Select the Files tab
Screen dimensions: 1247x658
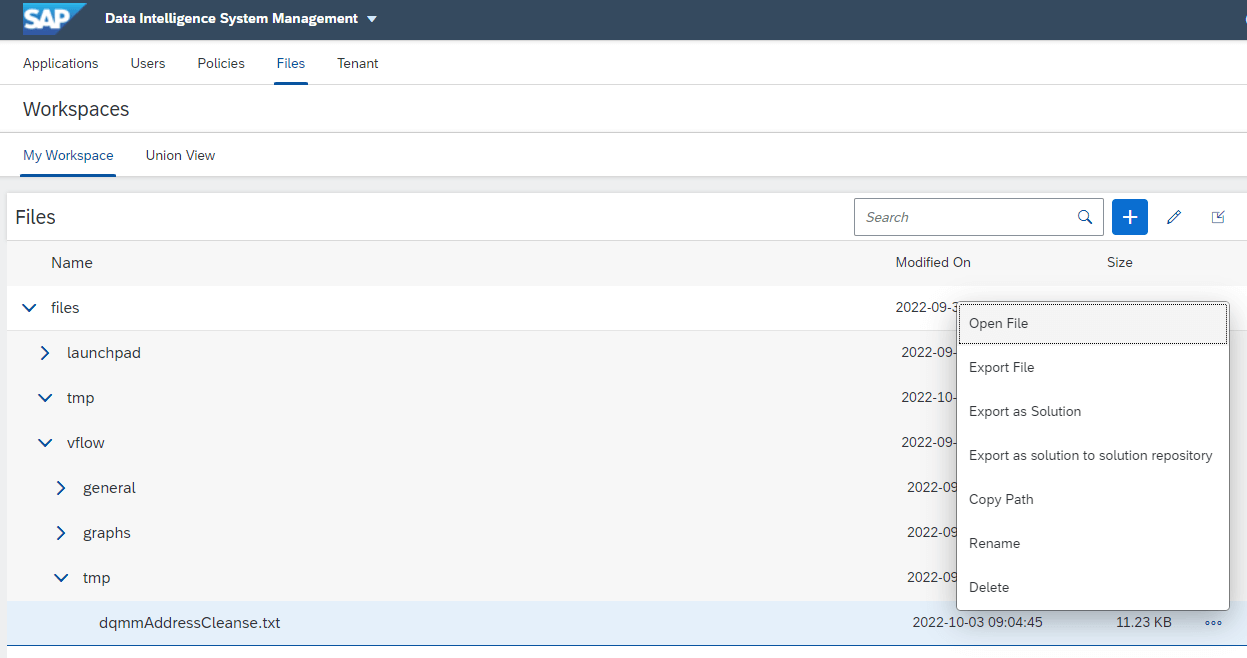(291, 63)
